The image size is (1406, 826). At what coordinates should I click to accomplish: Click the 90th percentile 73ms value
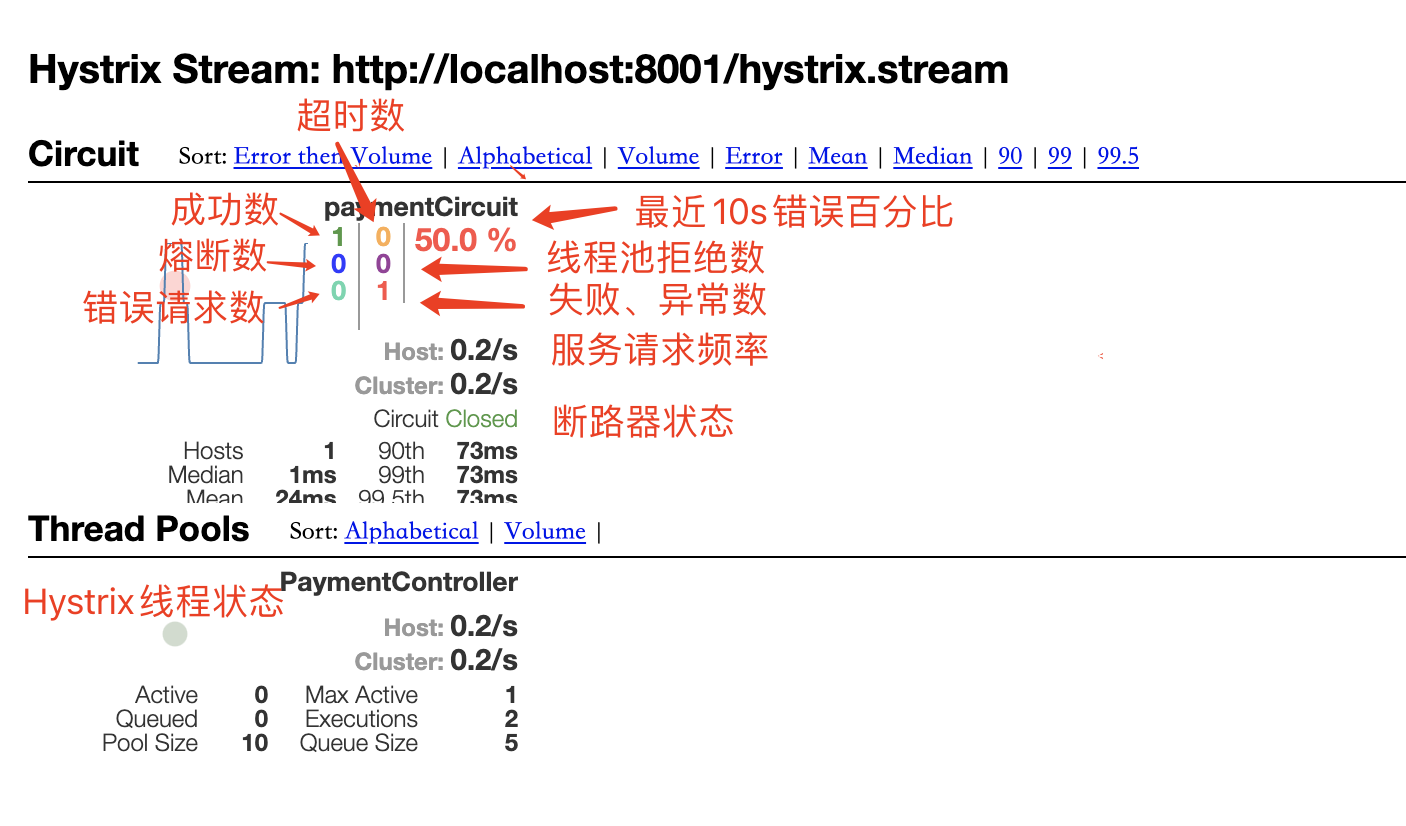coord(487,451)
